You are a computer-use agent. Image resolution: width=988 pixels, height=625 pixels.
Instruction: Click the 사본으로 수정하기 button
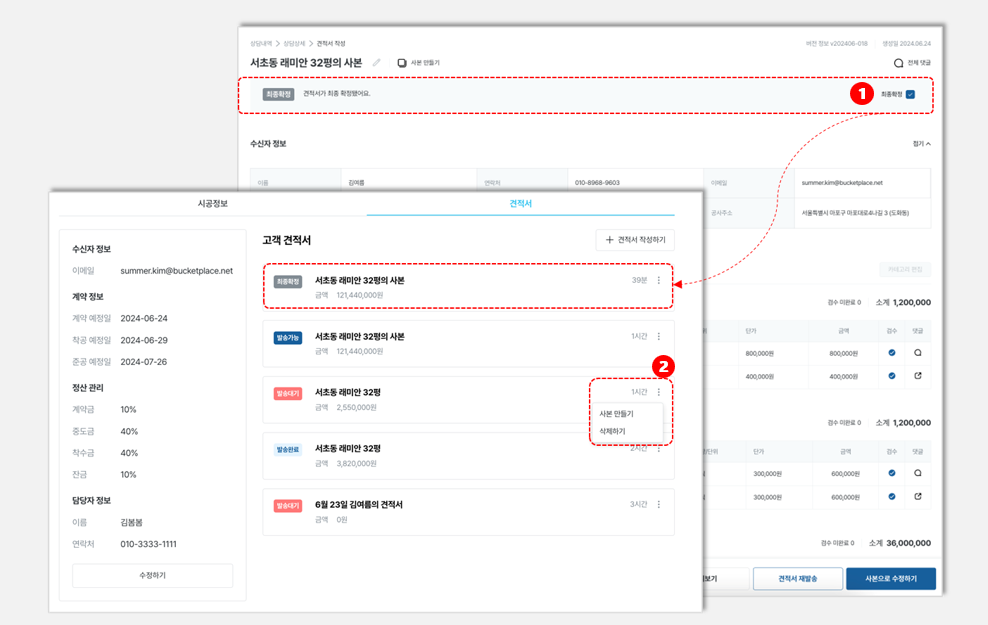(x=891, y=578)
